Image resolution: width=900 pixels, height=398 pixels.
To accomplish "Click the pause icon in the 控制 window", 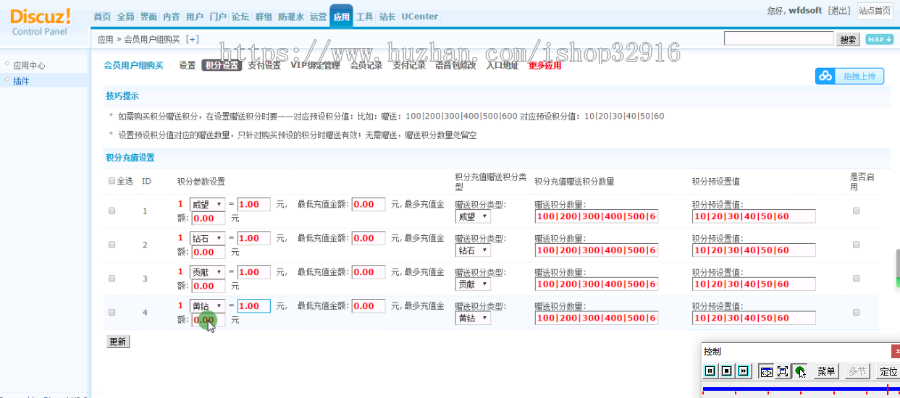I will click(x=710, y=371).
